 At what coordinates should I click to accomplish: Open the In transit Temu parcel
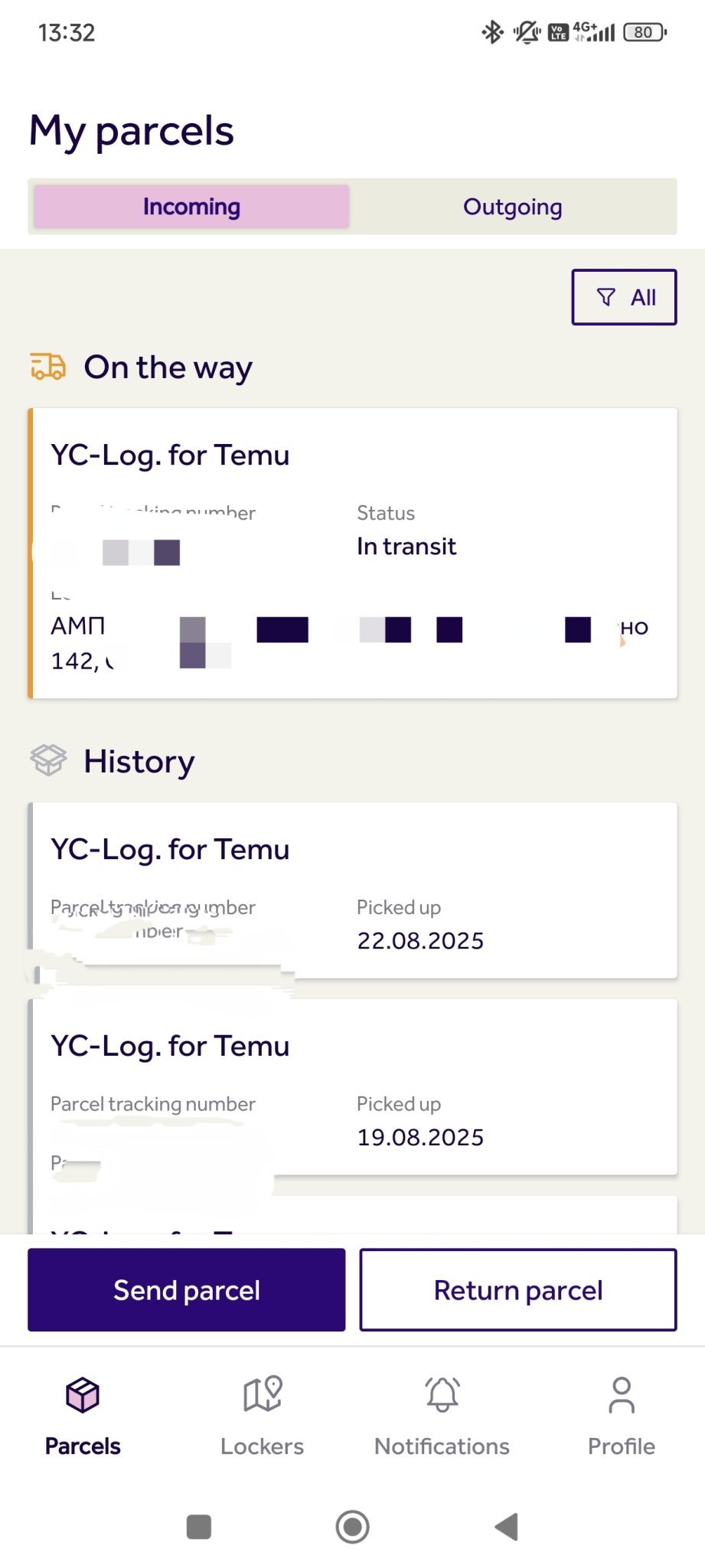click(x=352, y=553)
